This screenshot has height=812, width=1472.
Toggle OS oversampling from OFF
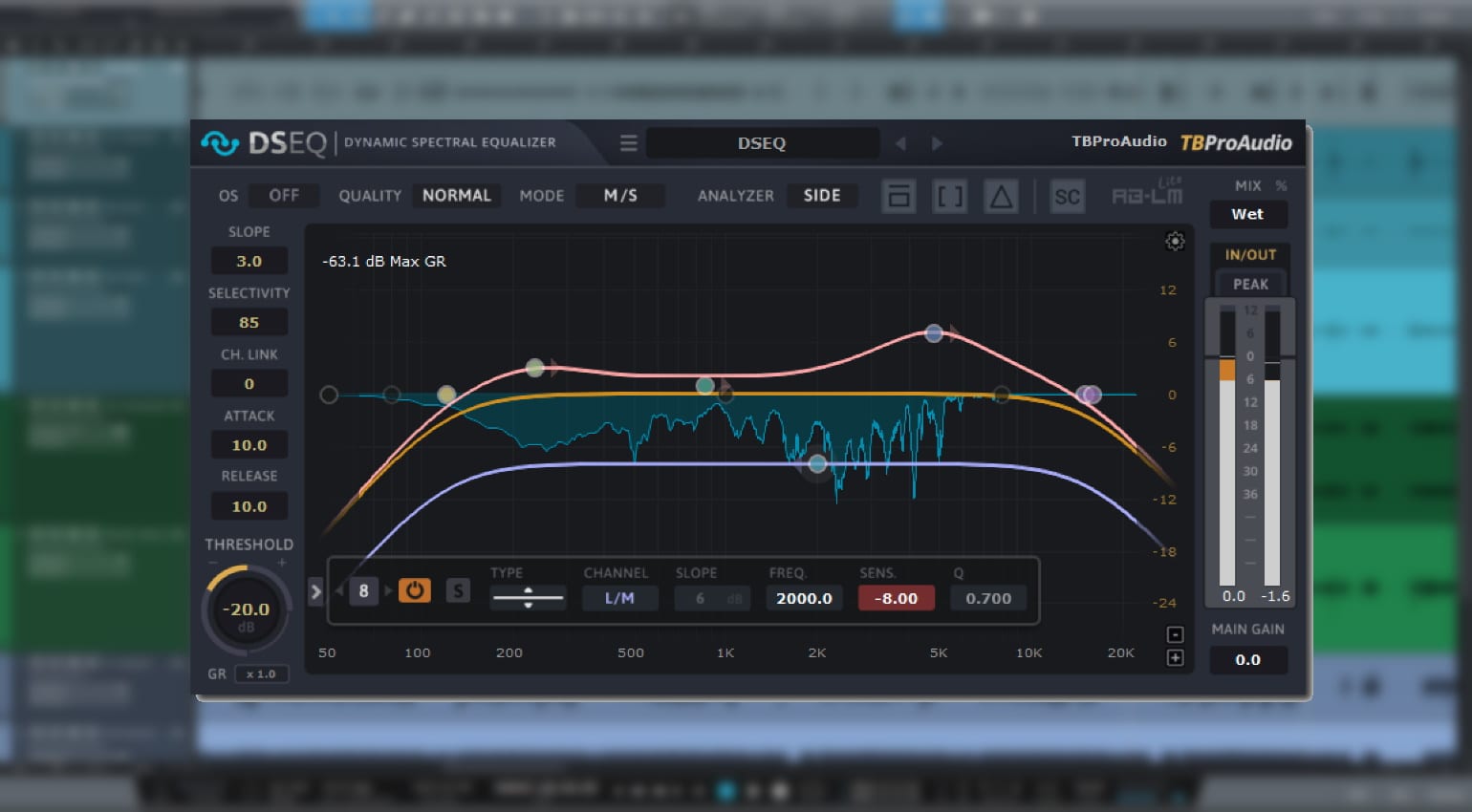pos(284,195)
